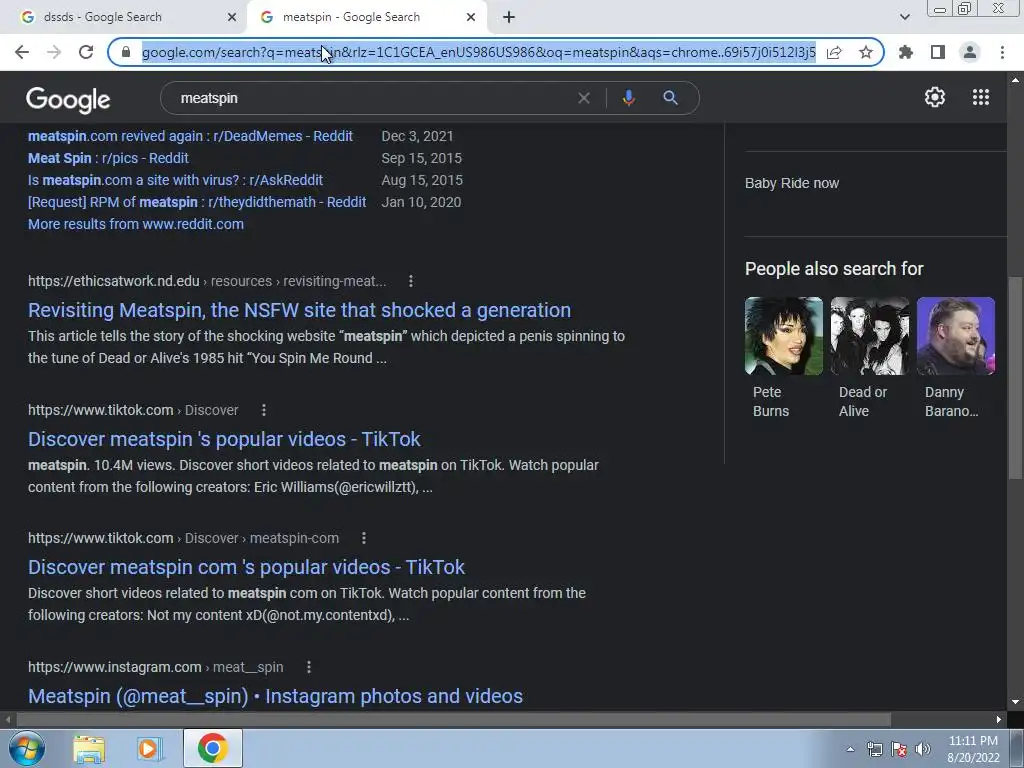Open 'meatspin.com revived again' Reddit link

190,136
